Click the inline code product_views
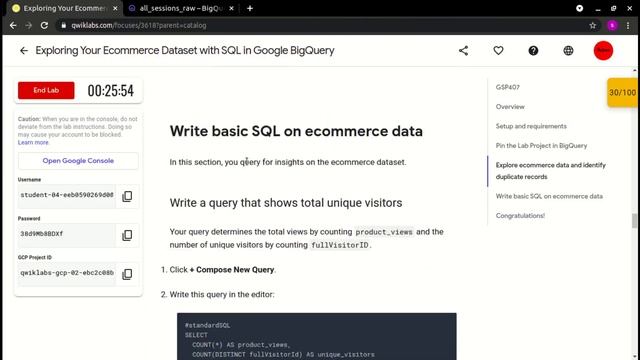Viewport: 640px width, 360px height. coord(384,232)
